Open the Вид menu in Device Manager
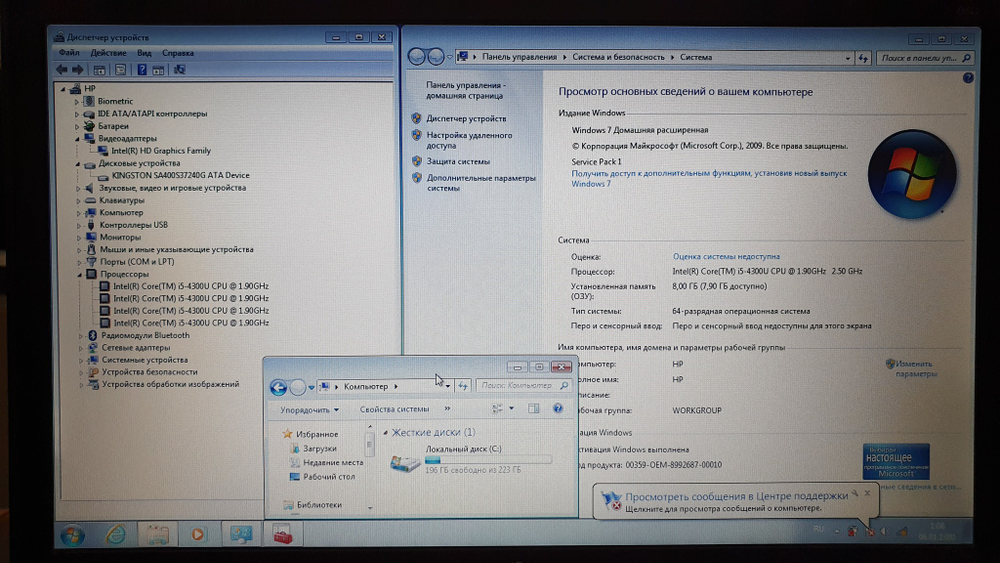Viewport: 1000px width, 563px height. (144, 53)
